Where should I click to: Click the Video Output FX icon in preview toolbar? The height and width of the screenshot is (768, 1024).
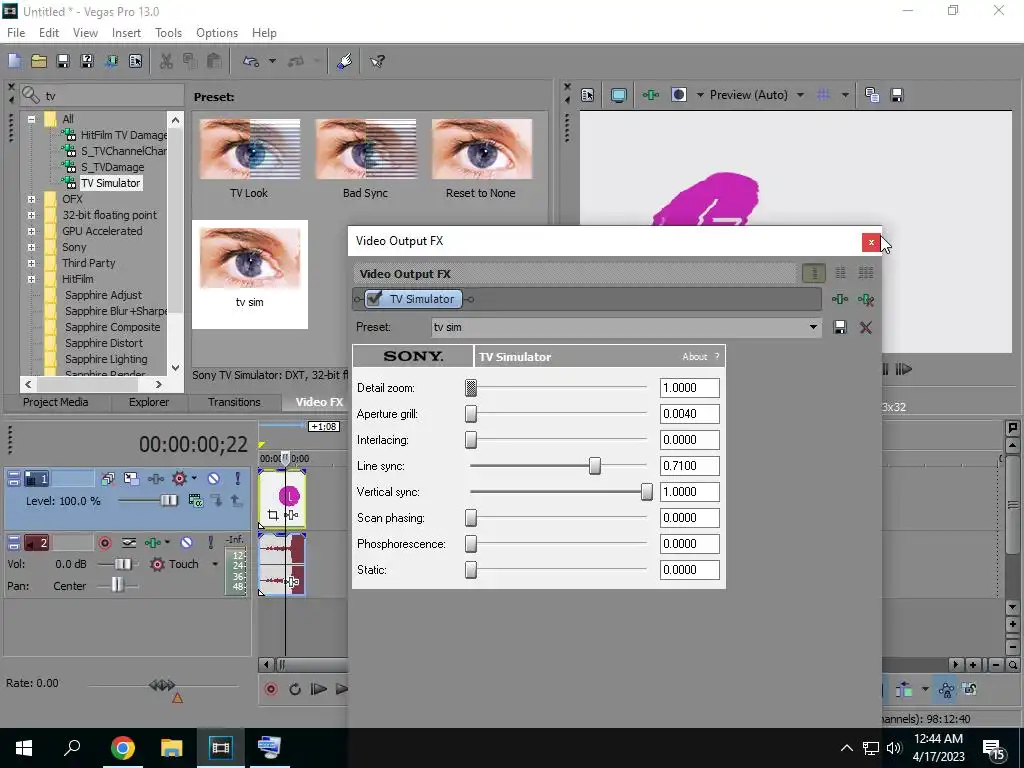click(x=650, y=95)
